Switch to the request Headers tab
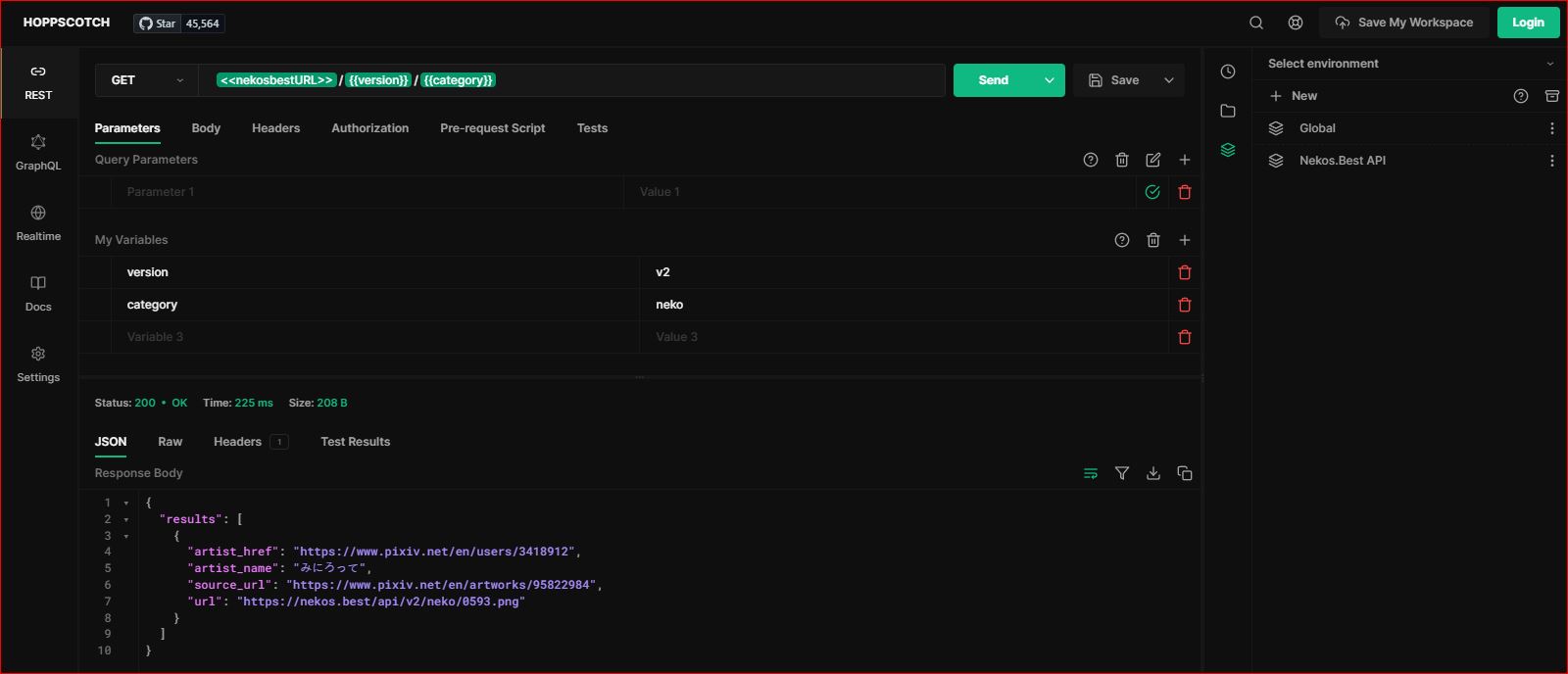Image resolution: width=1568 pixels, height=674 pixels. click(x=276, y=128)
